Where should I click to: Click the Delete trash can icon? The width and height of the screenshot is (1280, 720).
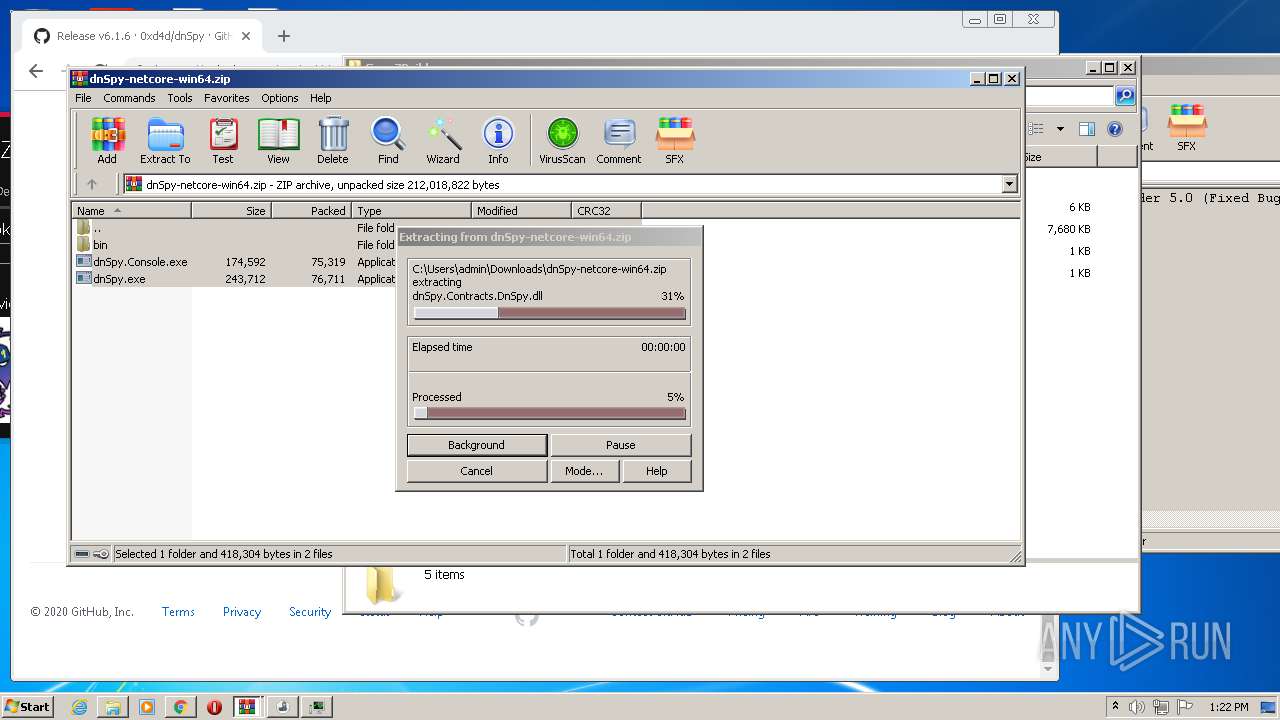333,140
